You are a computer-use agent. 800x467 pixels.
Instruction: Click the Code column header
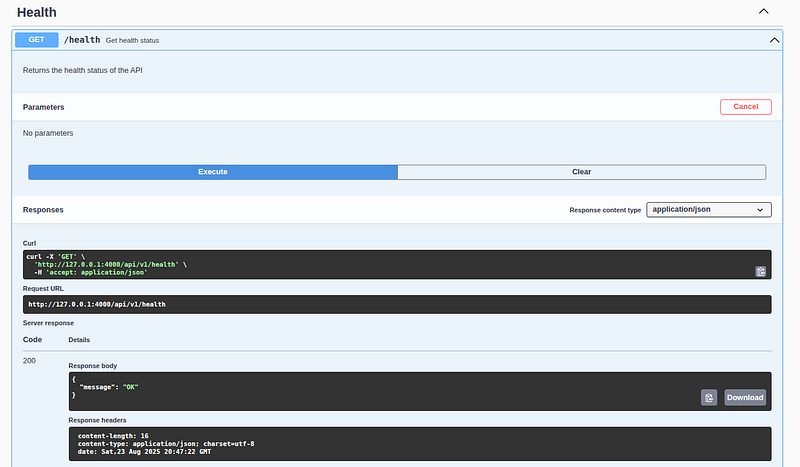(32, 339)
